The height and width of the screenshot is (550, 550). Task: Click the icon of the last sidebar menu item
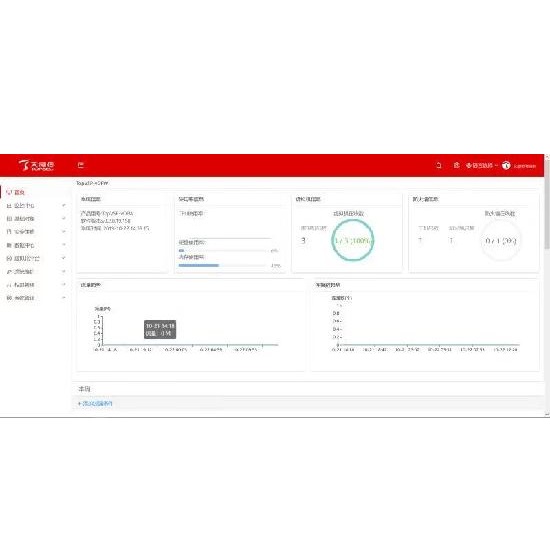[9, 298]
